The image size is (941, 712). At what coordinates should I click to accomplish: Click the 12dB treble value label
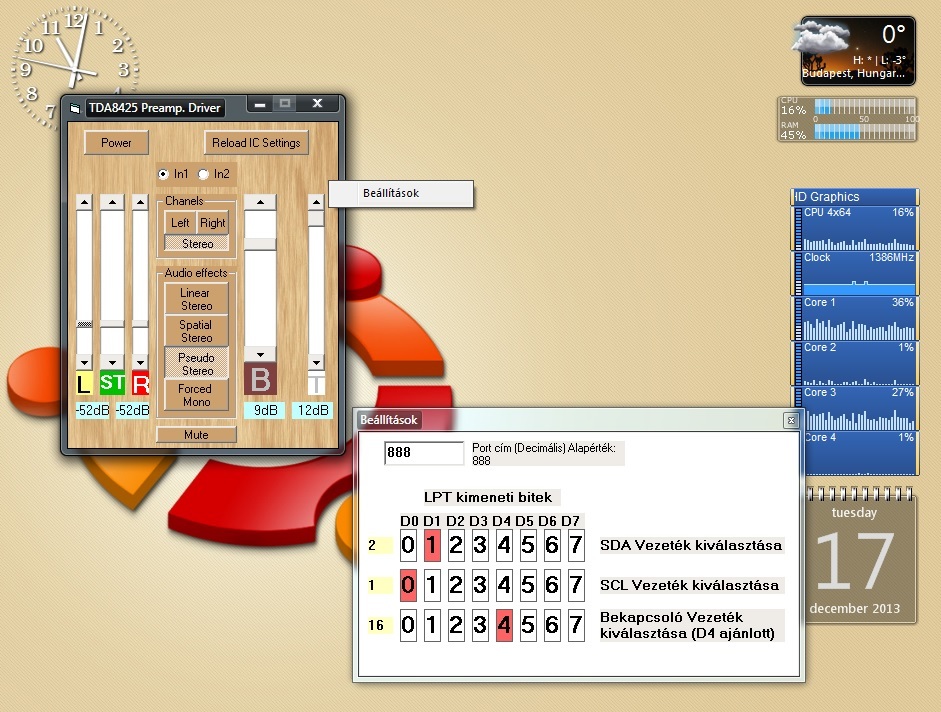[313, 411]
